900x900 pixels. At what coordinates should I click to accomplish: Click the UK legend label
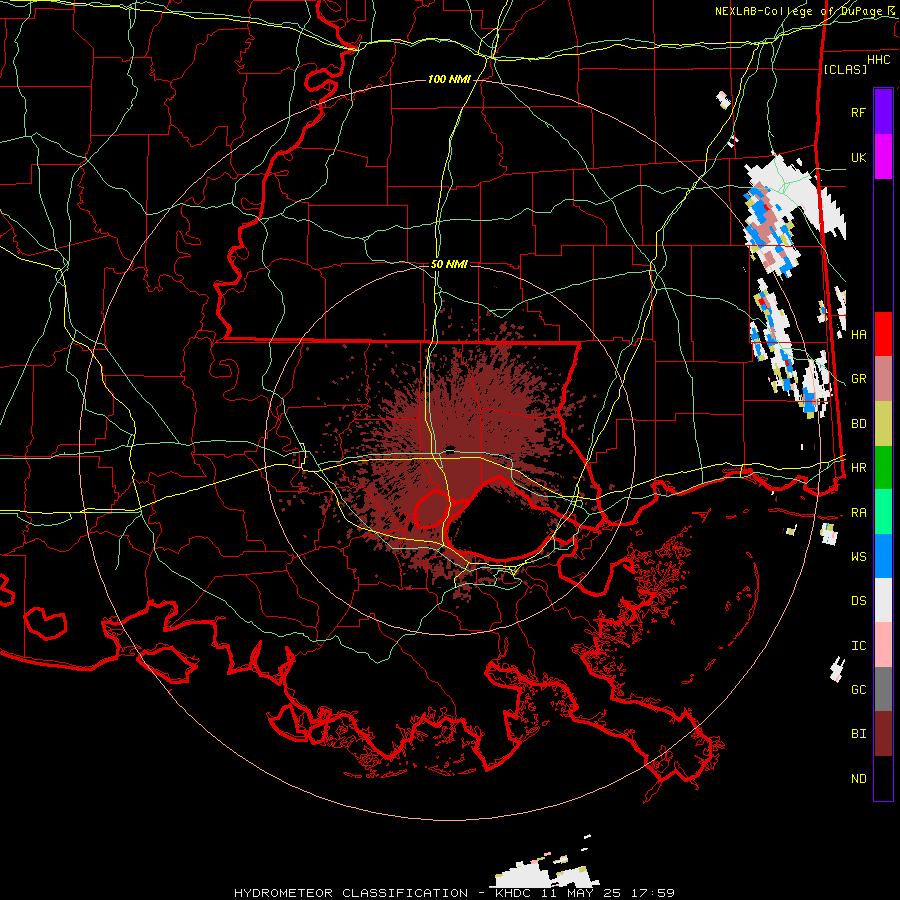[858, 157]
